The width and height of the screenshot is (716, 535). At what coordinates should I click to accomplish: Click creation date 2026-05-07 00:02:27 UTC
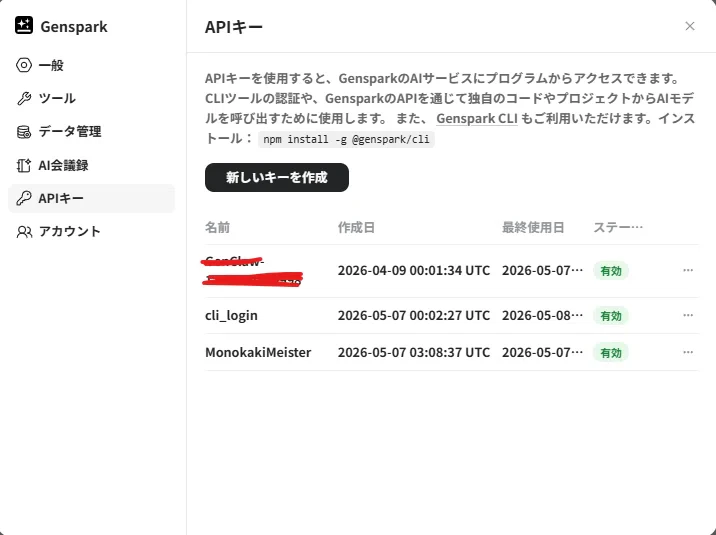click(x=414, y=315)
